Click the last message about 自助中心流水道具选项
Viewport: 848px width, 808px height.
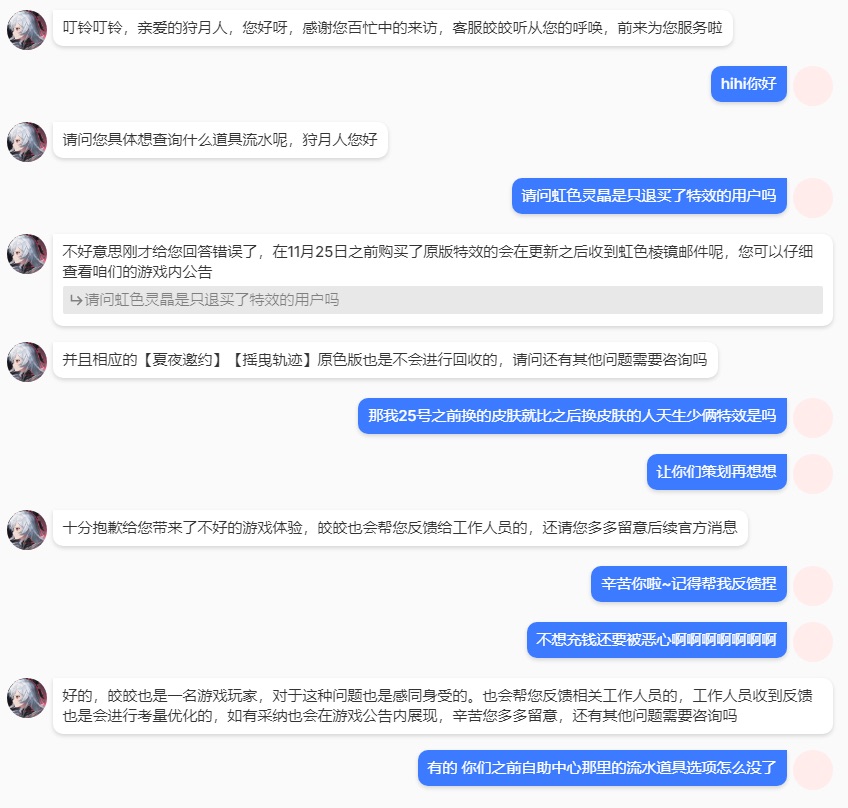pos(602,768)
